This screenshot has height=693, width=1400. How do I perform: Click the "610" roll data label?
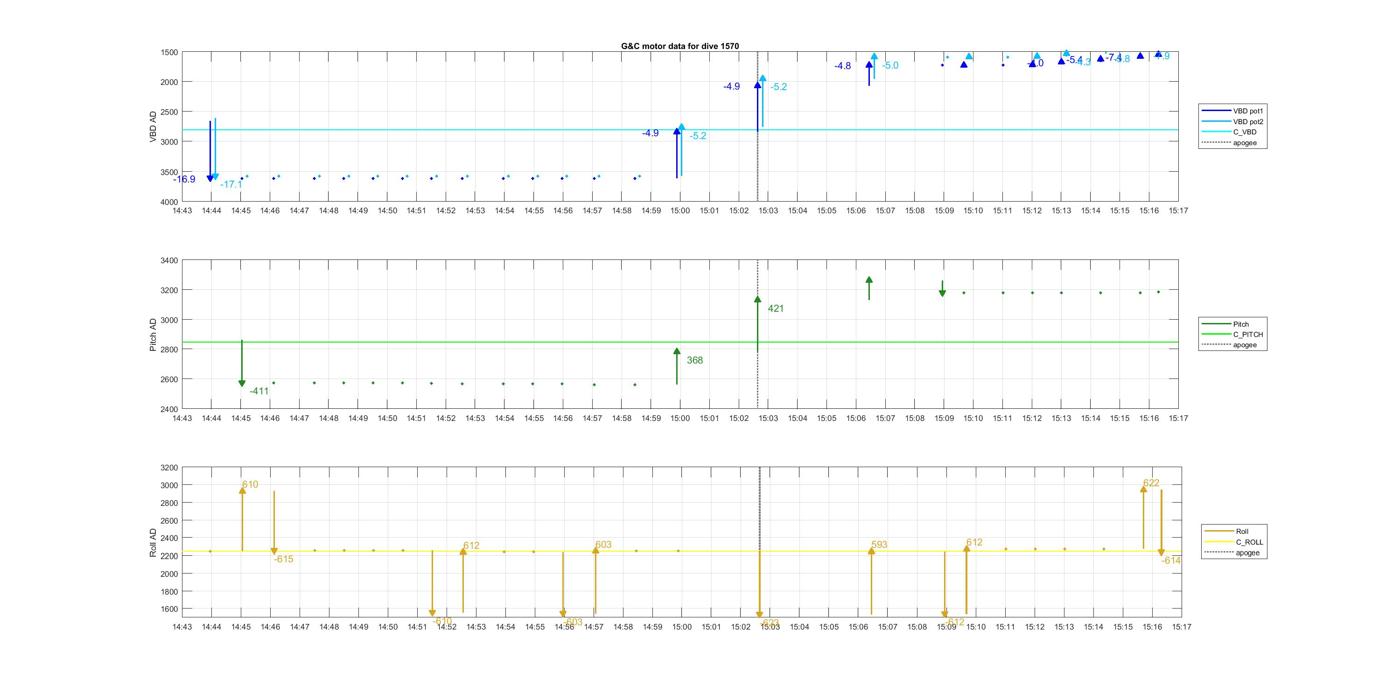pyautogui.click(x=250, y=485)
